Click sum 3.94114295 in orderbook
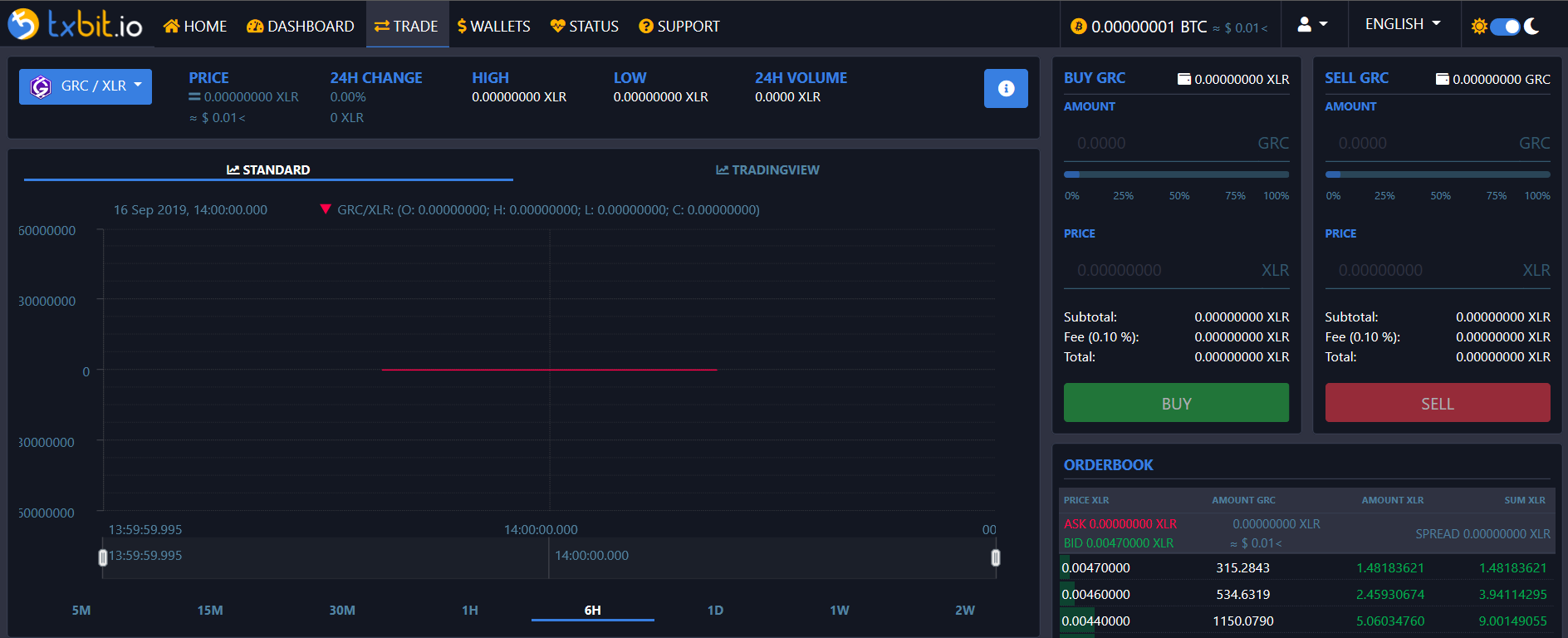Image resolution: width=1568 pixels, height=638 pixels. pos(1513,595)
